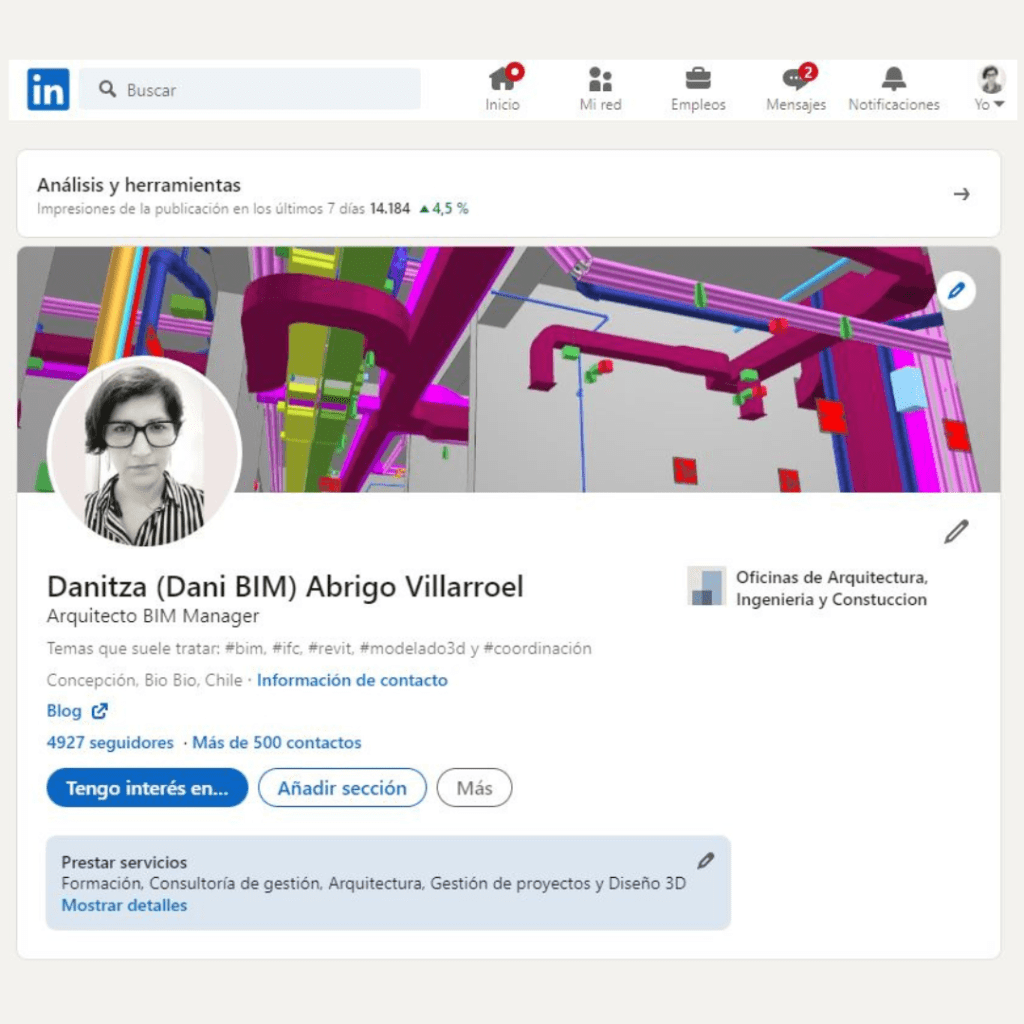Click the pencil on the Prestar servicios card
Viewport: 1024px width, 1024px height.
click(x=708, y=860)
